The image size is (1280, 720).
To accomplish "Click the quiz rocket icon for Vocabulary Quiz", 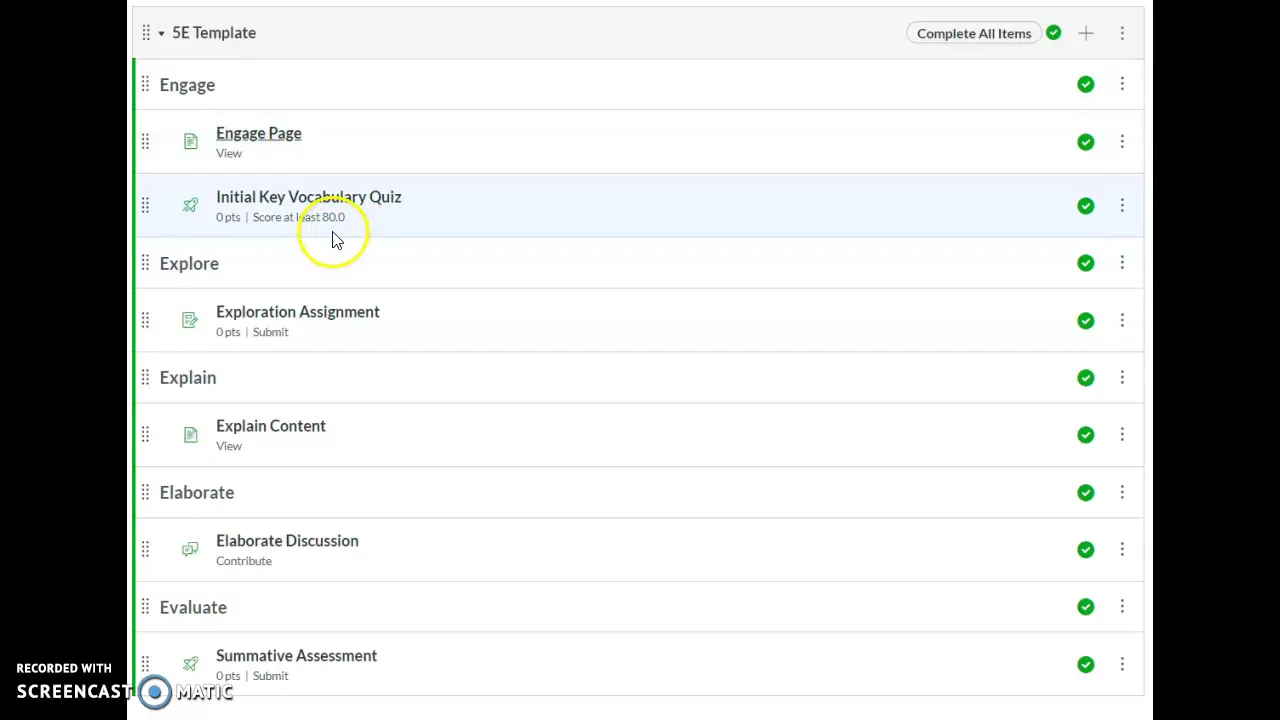I will (x=190, y=205).
